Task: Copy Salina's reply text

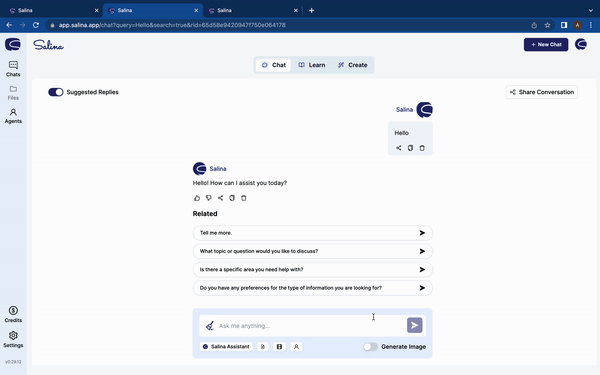Action: [232, 198]
